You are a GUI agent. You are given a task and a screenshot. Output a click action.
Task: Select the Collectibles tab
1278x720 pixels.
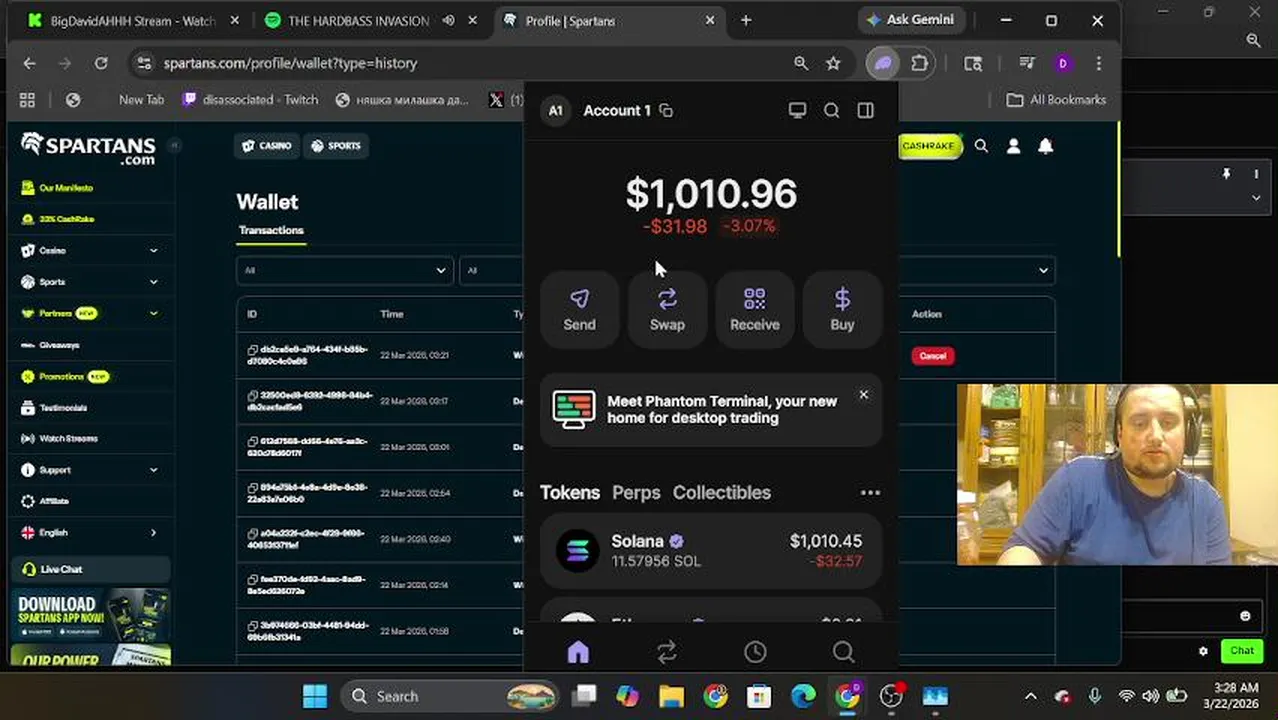721,493
